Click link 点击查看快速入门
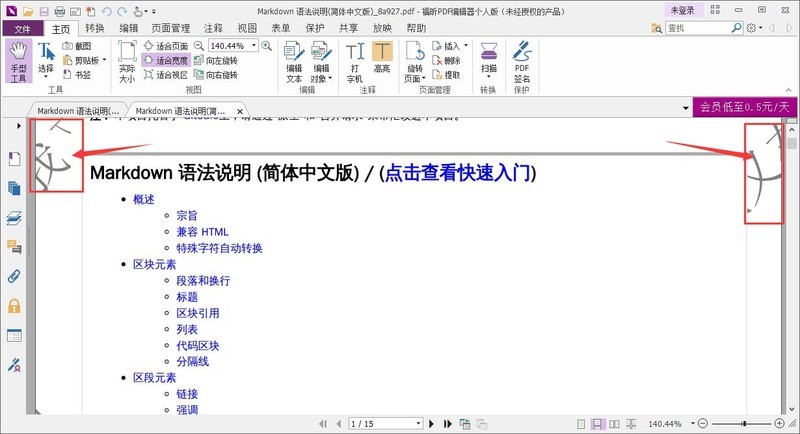The width and height of the screenshot is (800, 434). [x=458, y=173]
